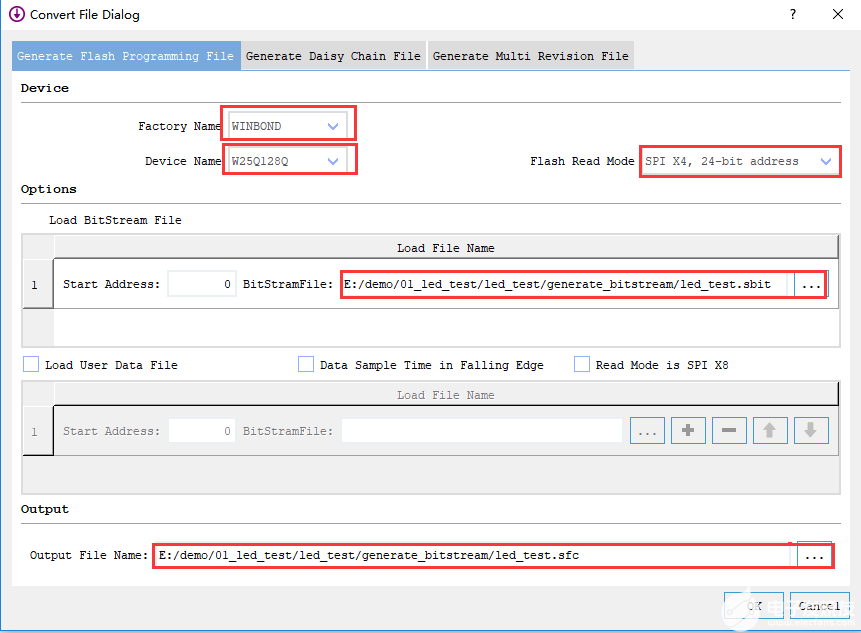Open the Device Name W25Q128Q dropdown

coord(288,161)
